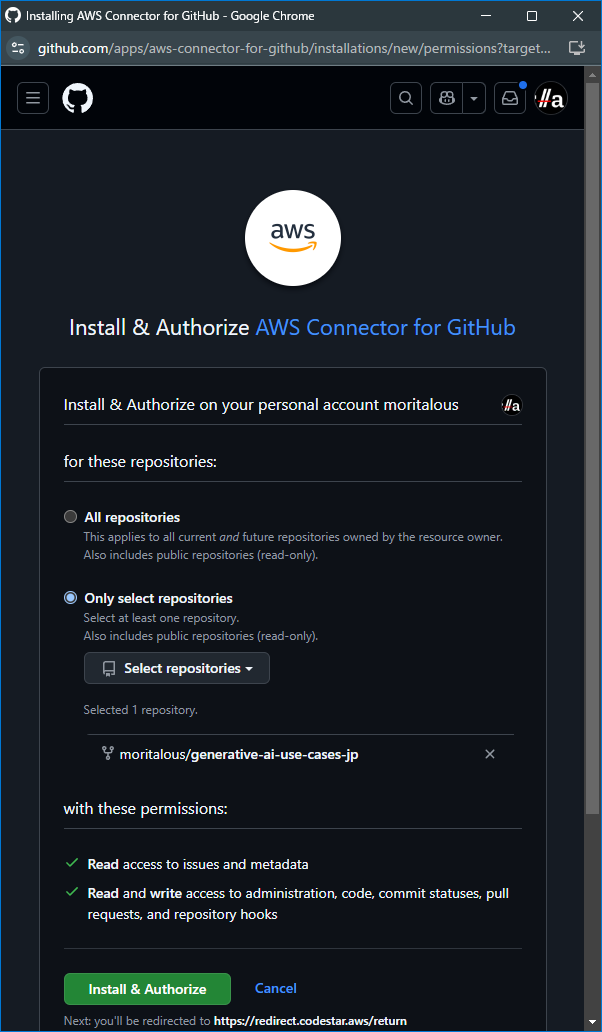Image resolution: width=602 pixels, height=1032 pixels.
Task: Click the Install & Authorize button
Action: point(147,988)
